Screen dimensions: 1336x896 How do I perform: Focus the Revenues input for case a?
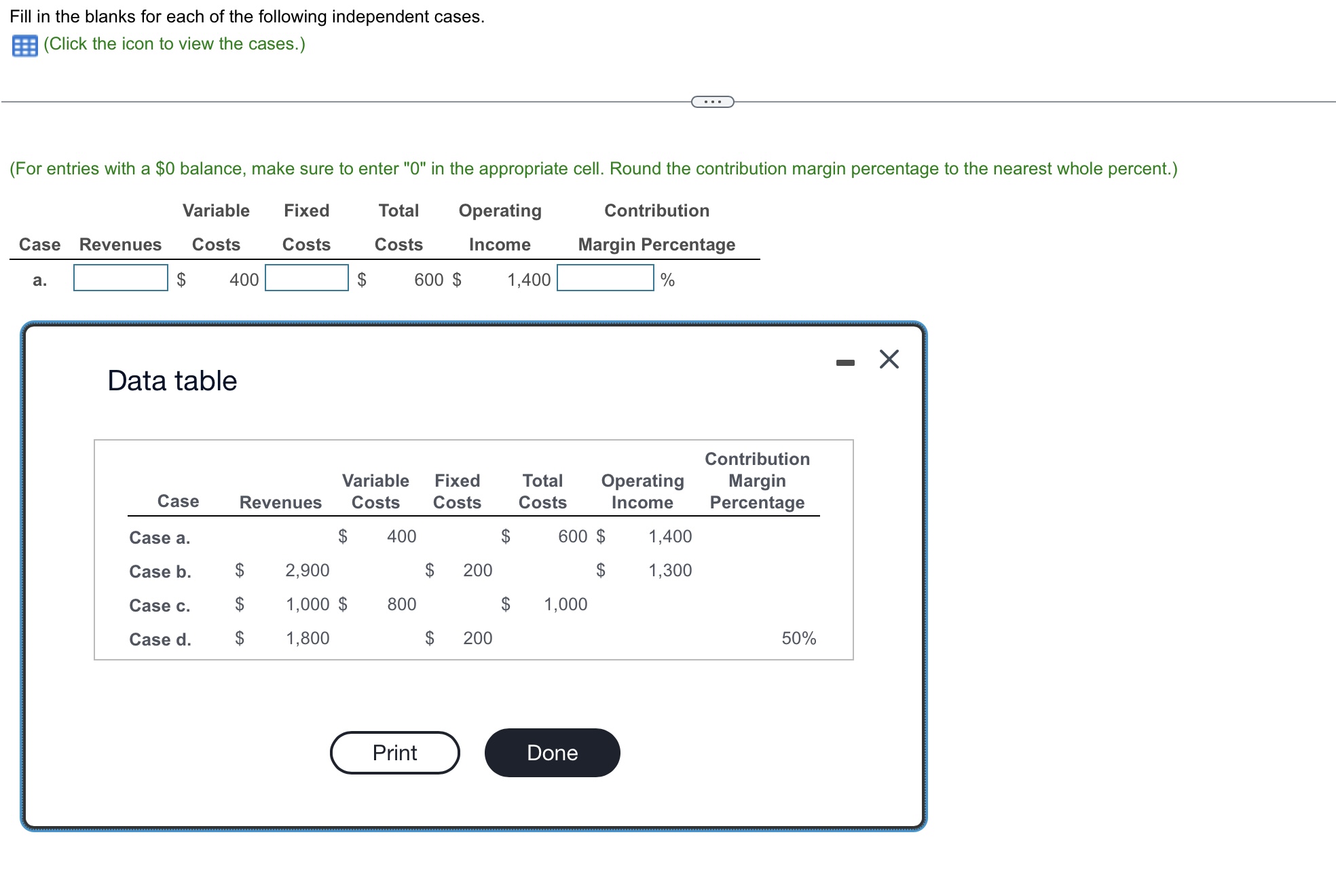point(121,278)
